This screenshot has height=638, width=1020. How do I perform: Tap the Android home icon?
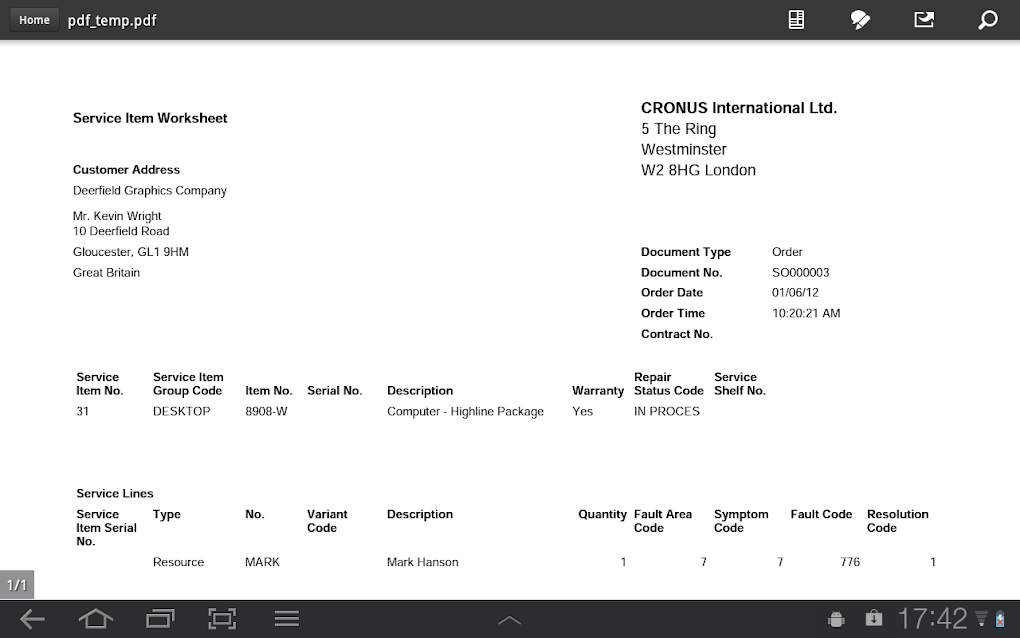point(96,619)
